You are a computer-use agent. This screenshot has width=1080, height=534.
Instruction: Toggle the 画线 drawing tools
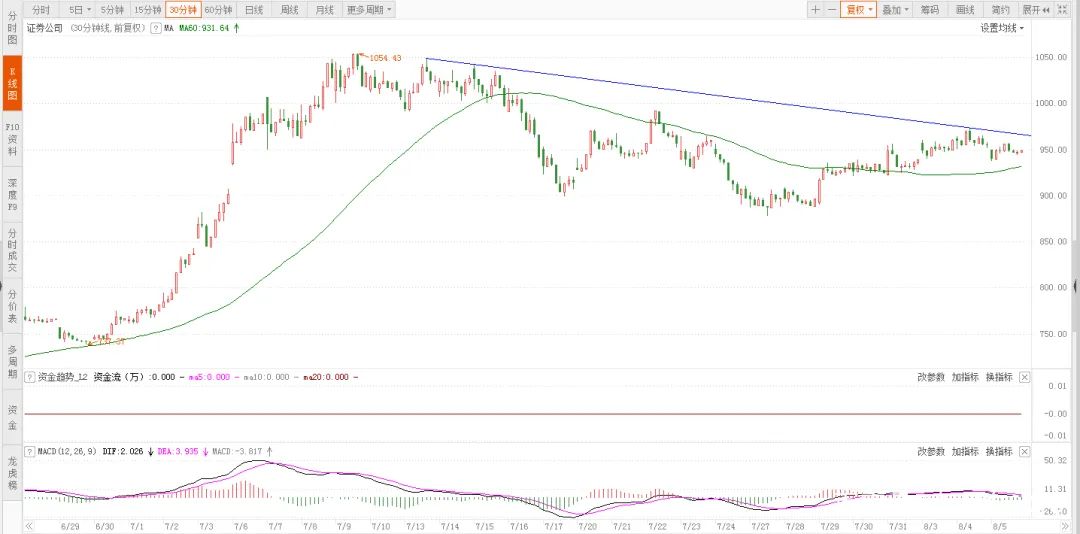(x=965, y=10)
